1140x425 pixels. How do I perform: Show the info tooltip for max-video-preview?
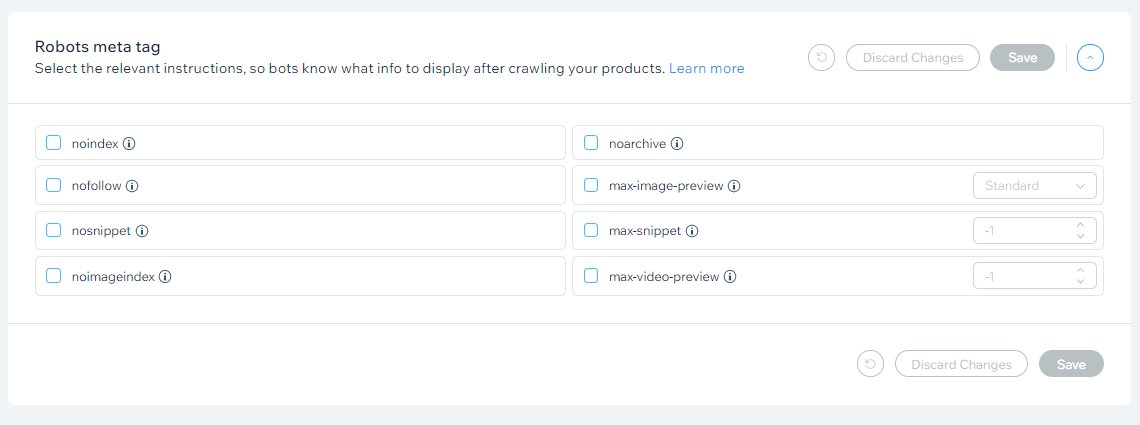[730, 277]
